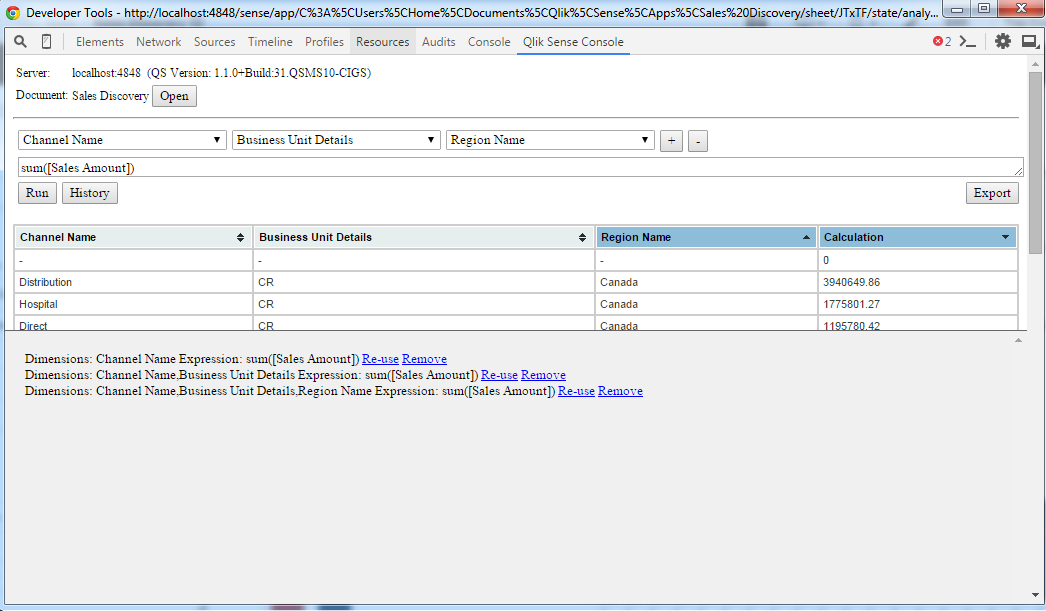Switch to the Console tab
This screenshot has width=1046, height=611.
point(489,41)
